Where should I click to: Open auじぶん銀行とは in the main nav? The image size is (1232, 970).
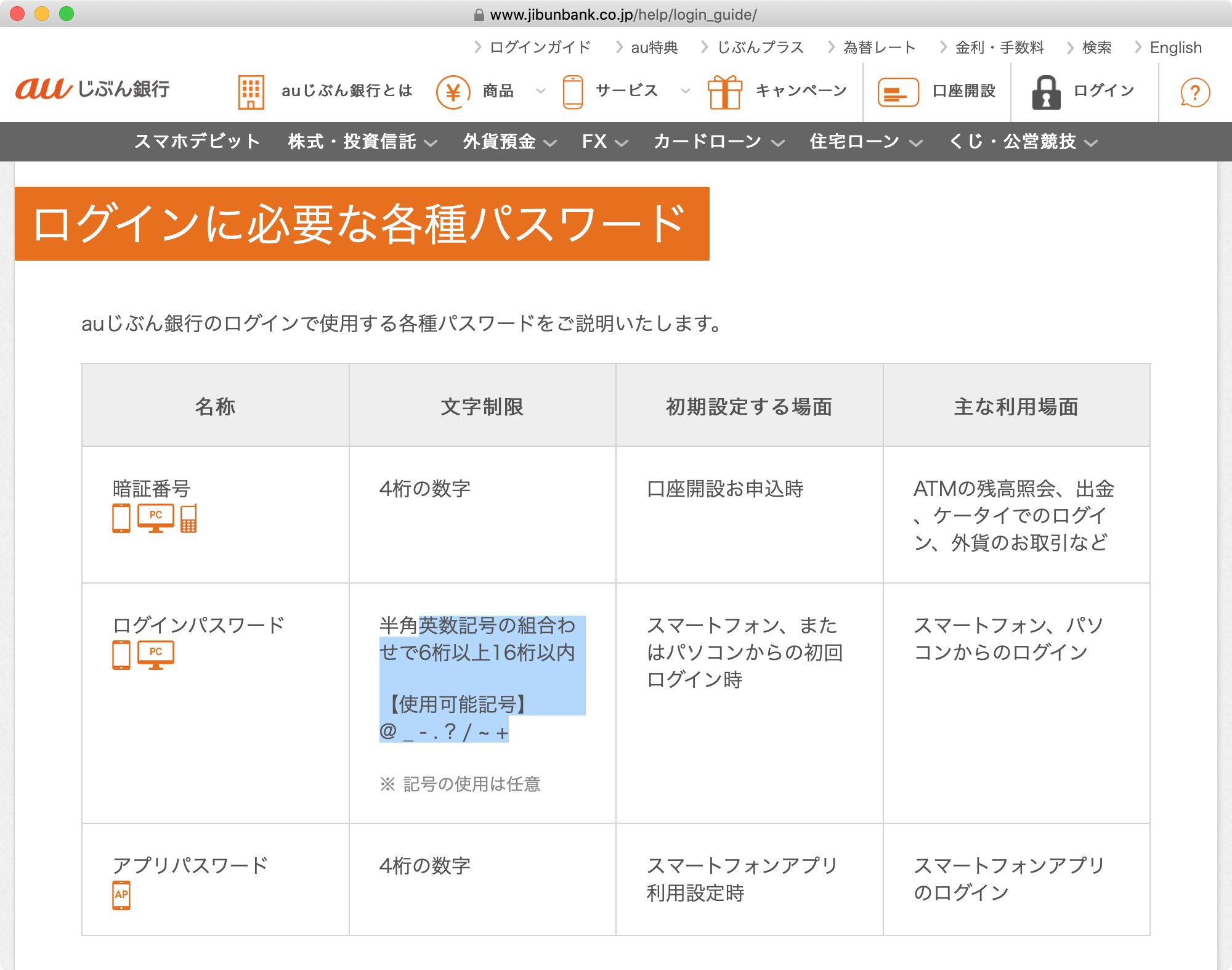click(x=347, y=91)
